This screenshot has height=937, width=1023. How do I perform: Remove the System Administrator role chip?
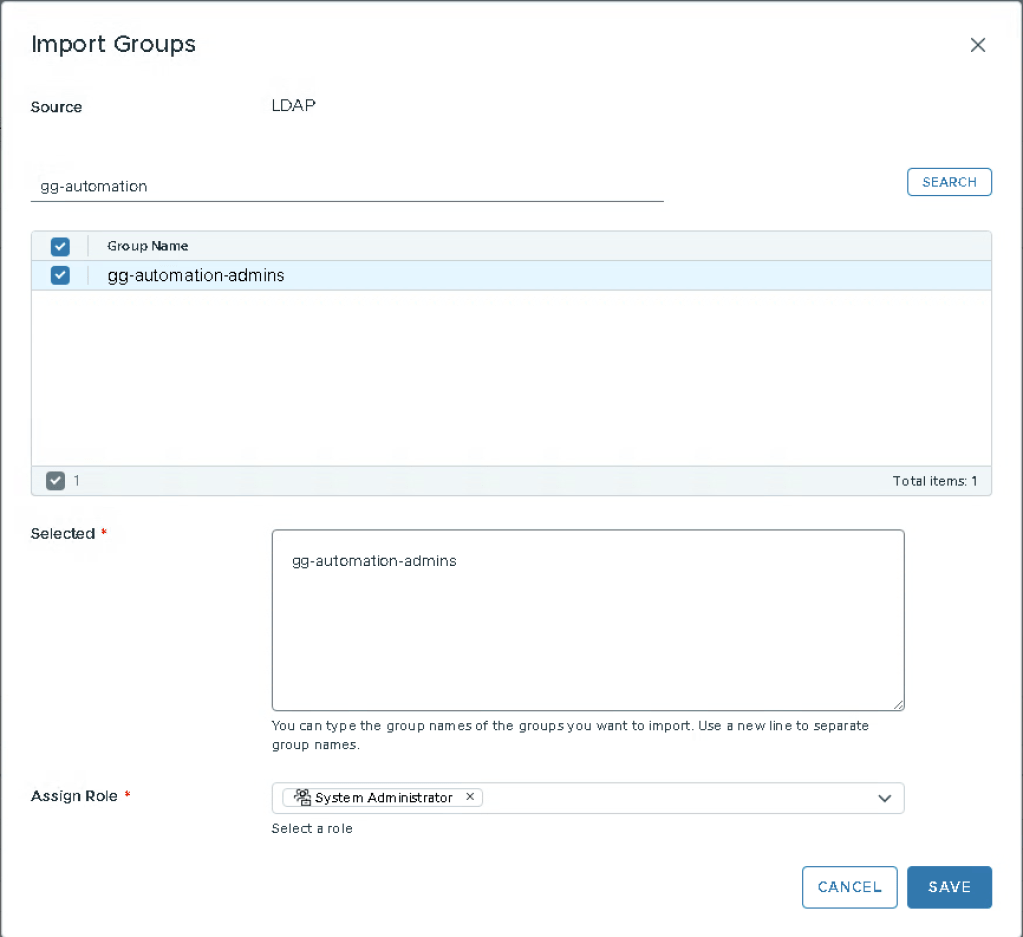click(x=470, y=797)
